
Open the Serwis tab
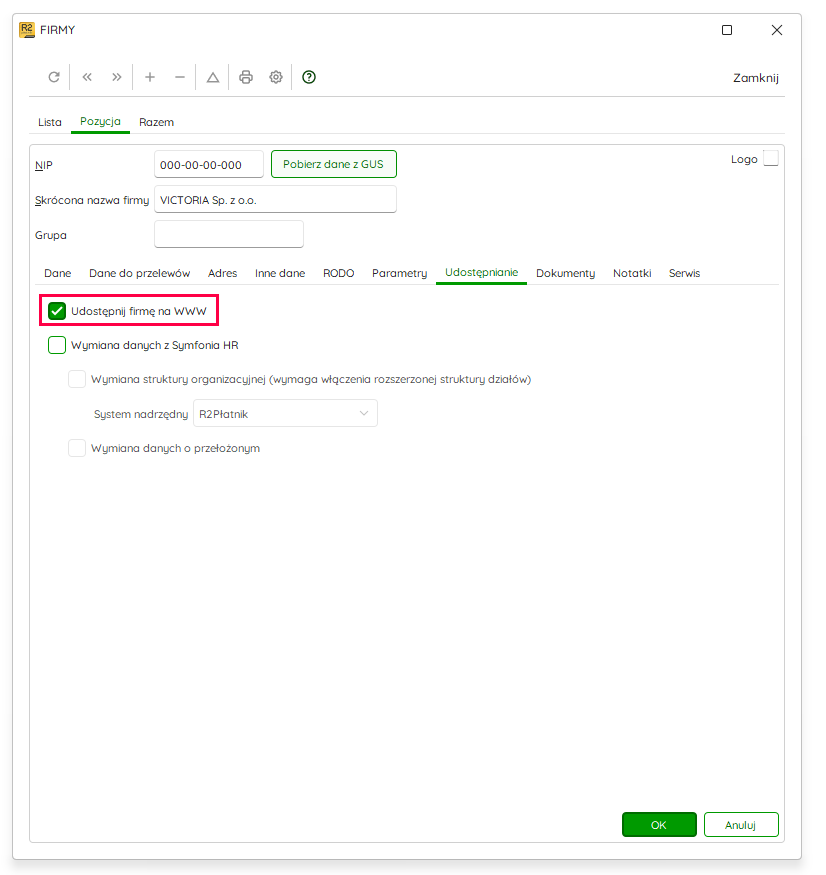(x=684, y=273)
